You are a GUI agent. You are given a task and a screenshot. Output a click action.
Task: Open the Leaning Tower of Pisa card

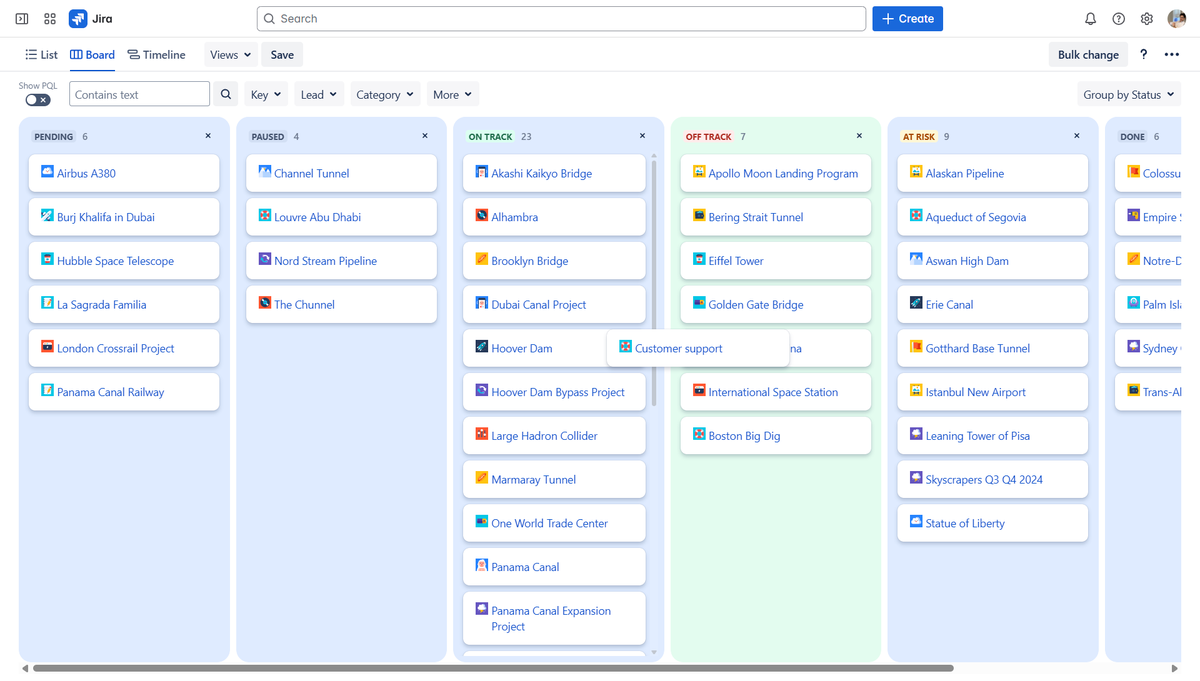click(x=992, y=436)
